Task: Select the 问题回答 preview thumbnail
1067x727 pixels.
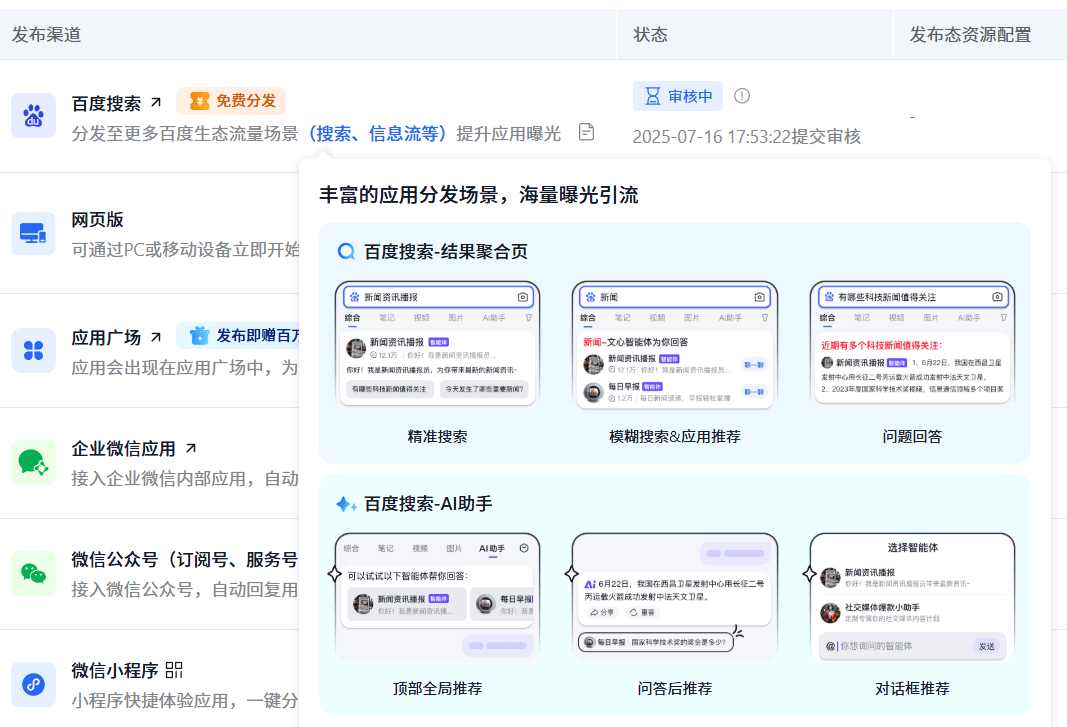Action: pyautogui.click(x=912, y=344)
